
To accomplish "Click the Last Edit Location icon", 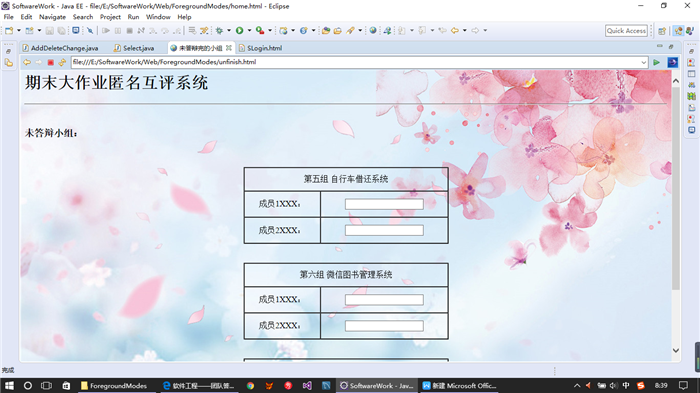I will coord(442,30).
